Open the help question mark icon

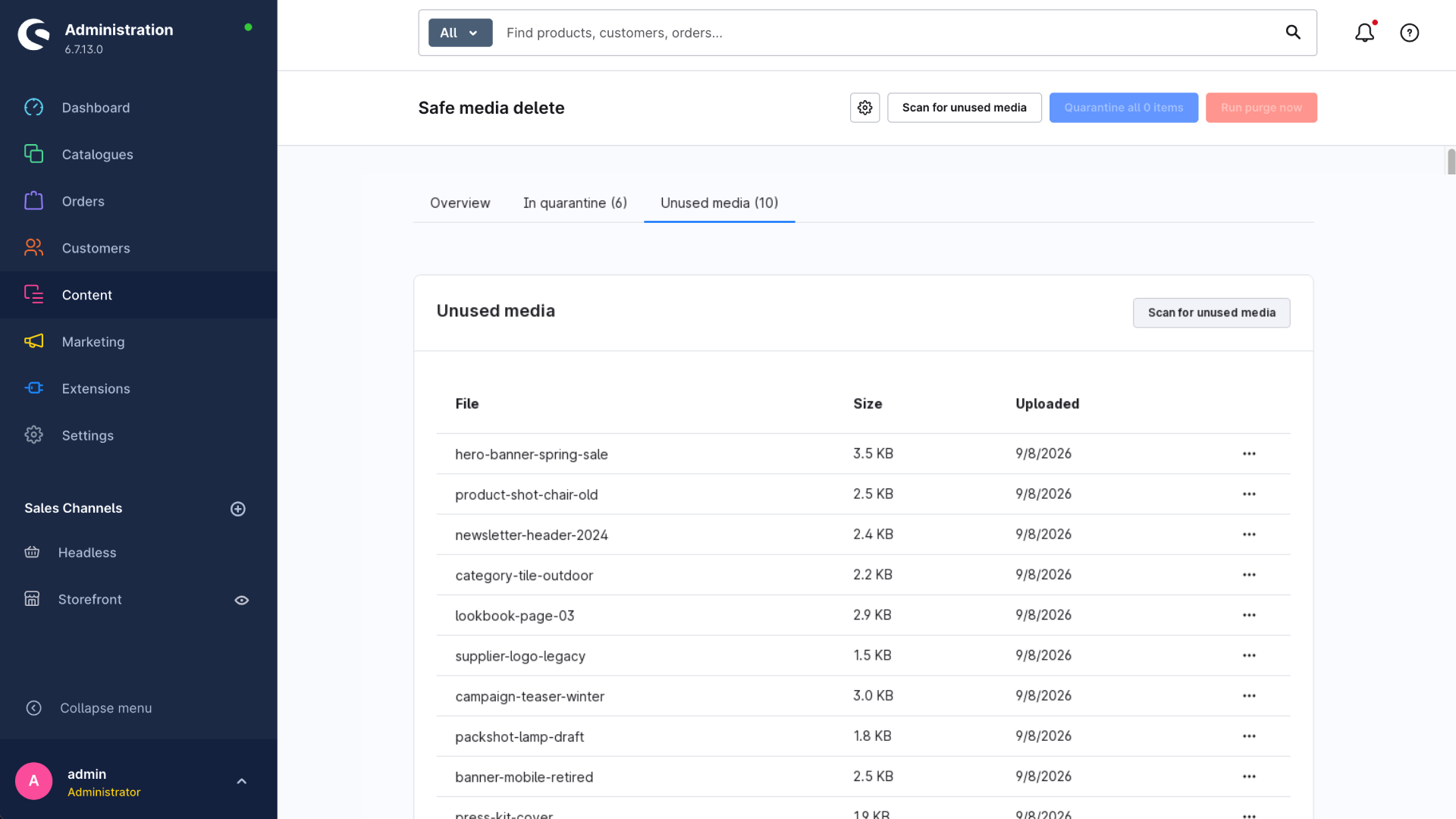pos(1410,33)
